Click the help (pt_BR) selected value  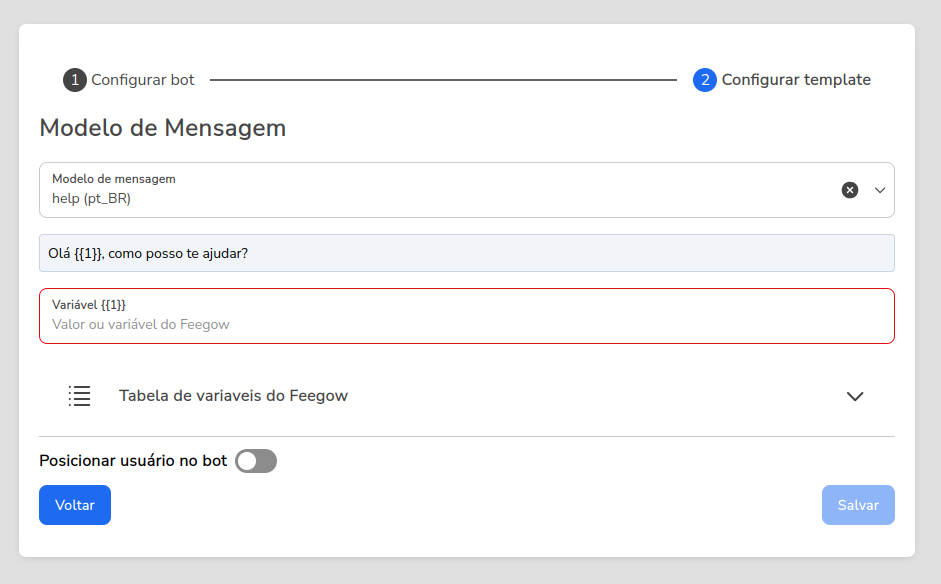coord(91,199)
